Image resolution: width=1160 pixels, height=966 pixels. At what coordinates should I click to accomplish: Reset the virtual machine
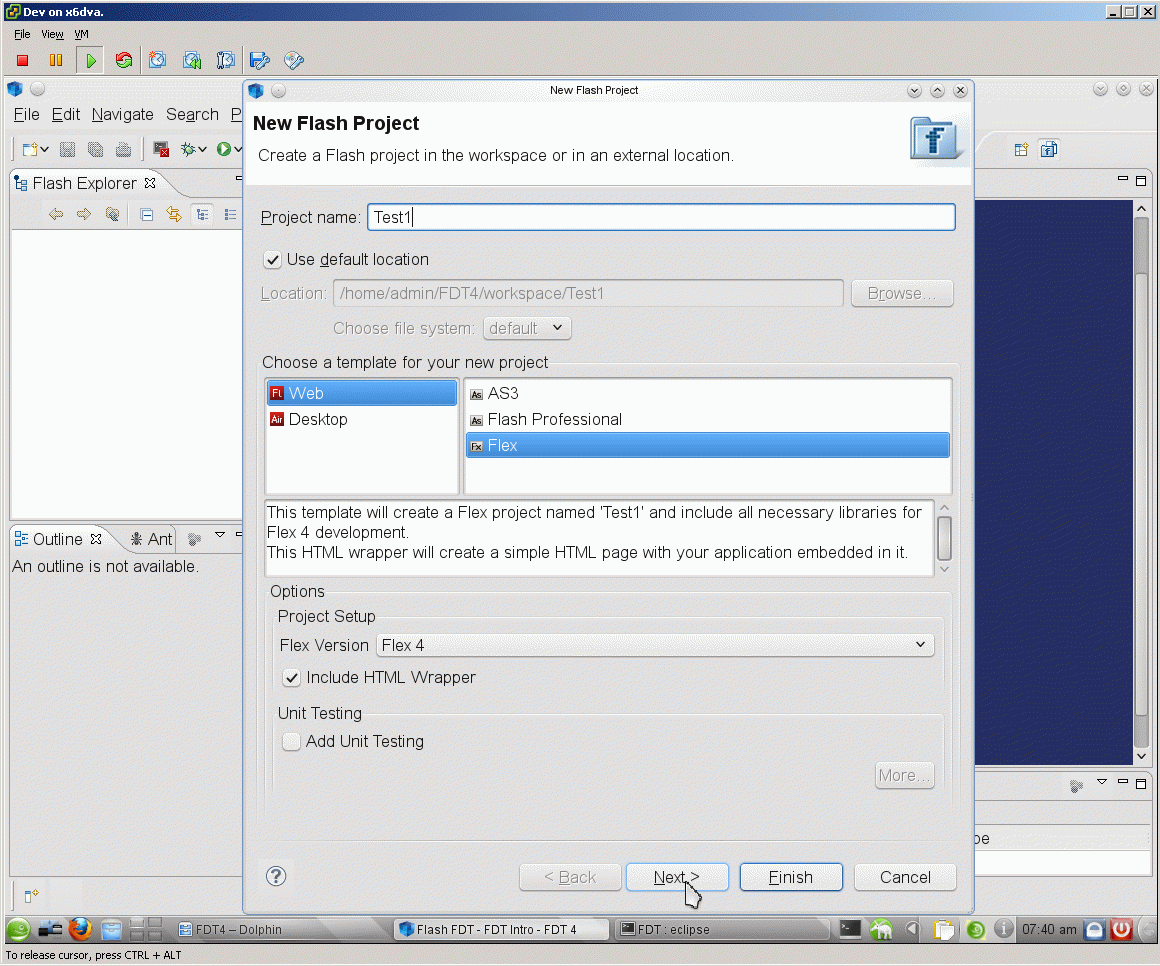(124, 61)
